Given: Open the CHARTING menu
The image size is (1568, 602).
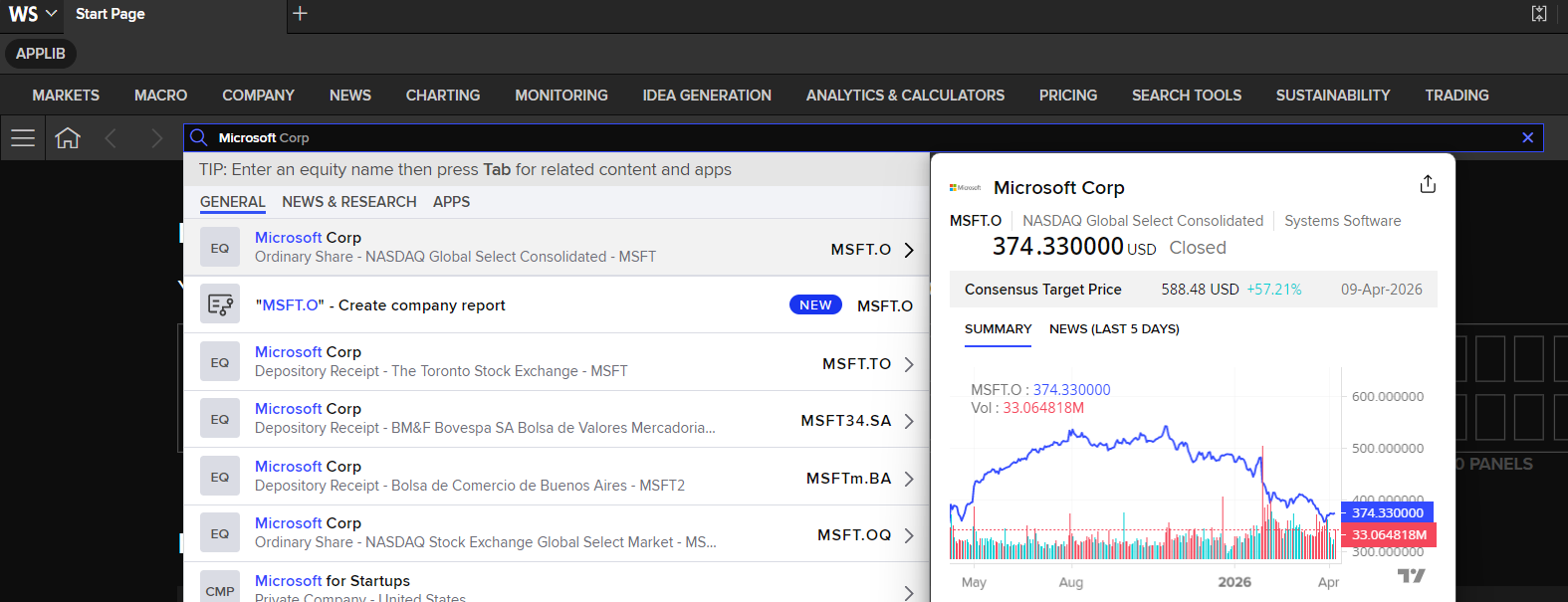Looking at the screenshot, I should [x=443, y=96].
